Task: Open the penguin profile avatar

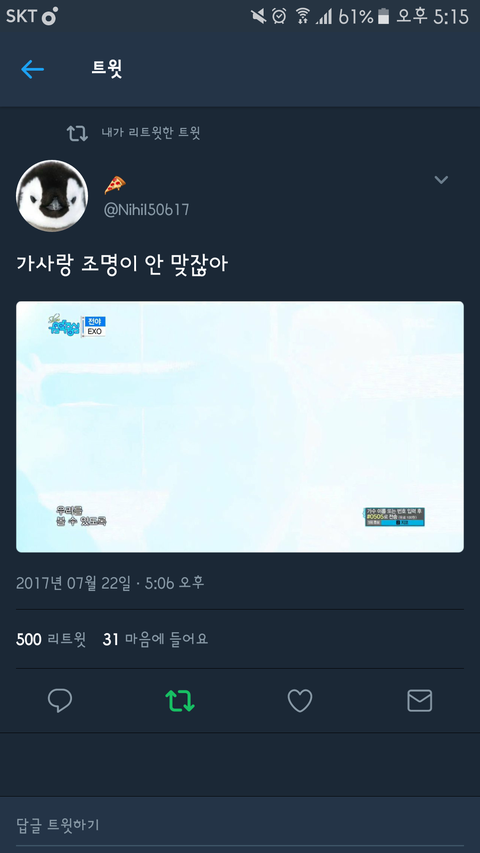Action: (52, 195)
